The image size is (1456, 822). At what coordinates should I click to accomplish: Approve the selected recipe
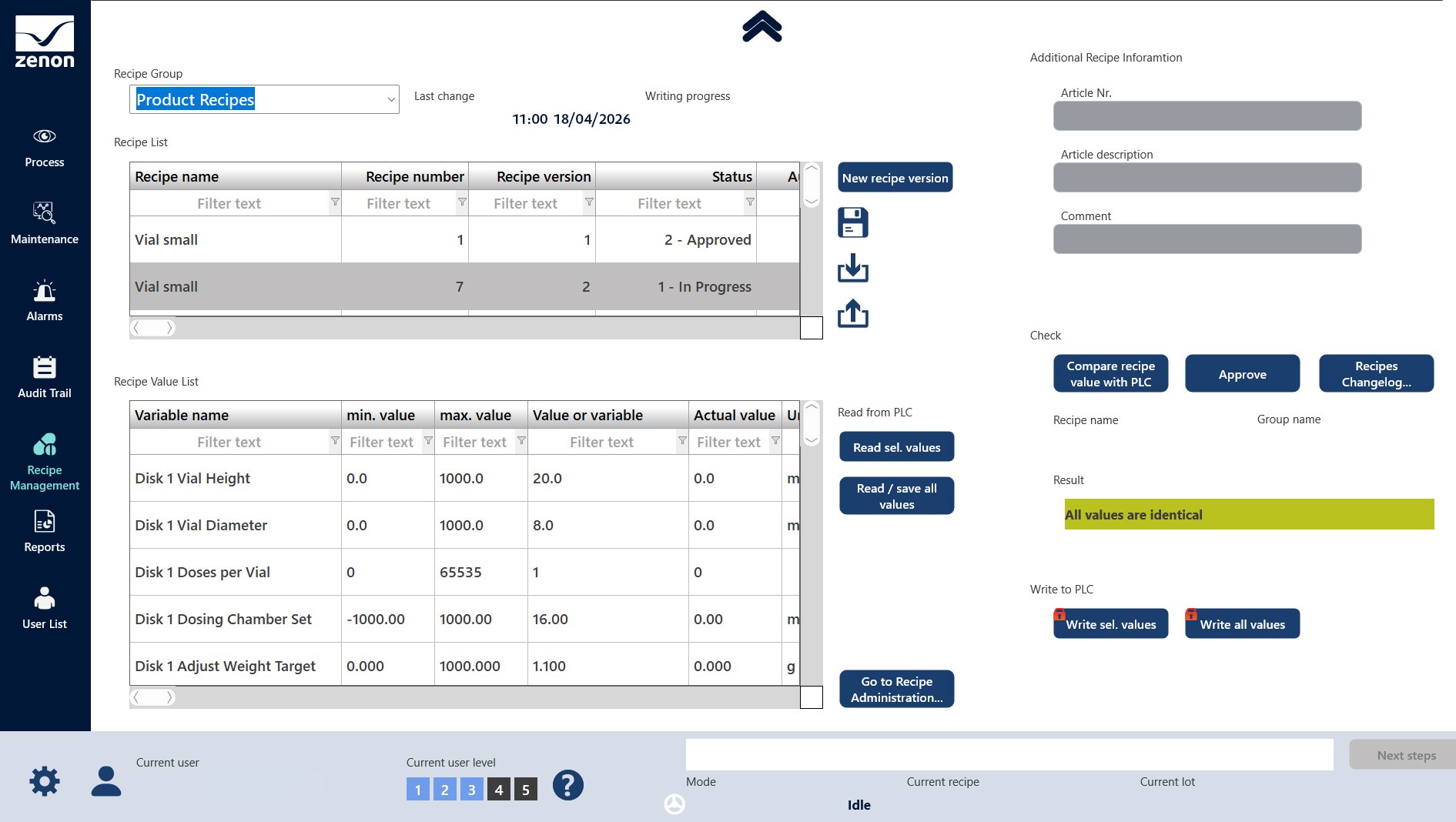1242,374
